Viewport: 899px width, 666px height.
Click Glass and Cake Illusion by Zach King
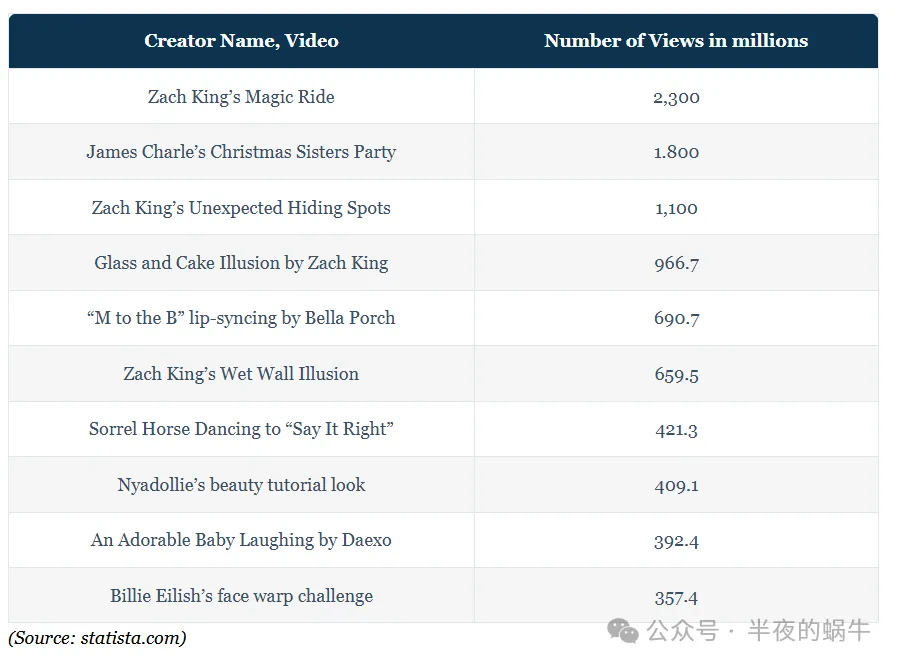[241, 263]
